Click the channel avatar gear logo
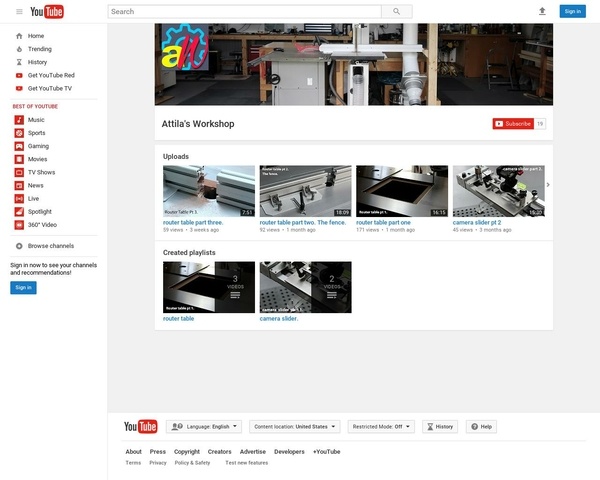The image size is (600, 480). click(185, 47)
